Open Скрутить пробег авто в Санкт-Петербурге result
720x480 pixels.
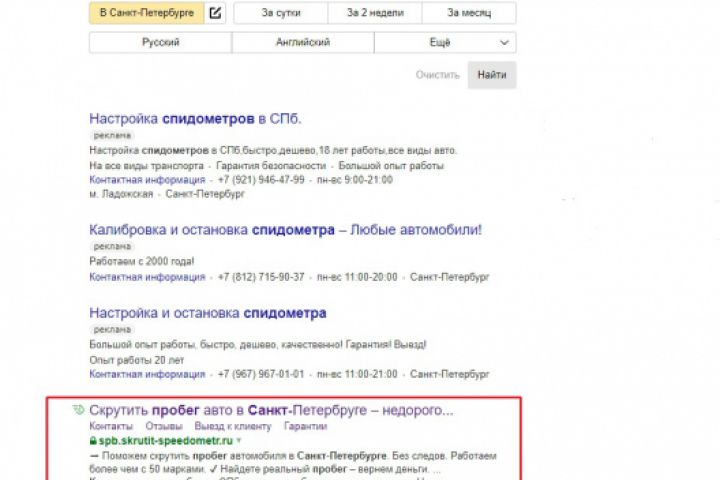[271, 410]
